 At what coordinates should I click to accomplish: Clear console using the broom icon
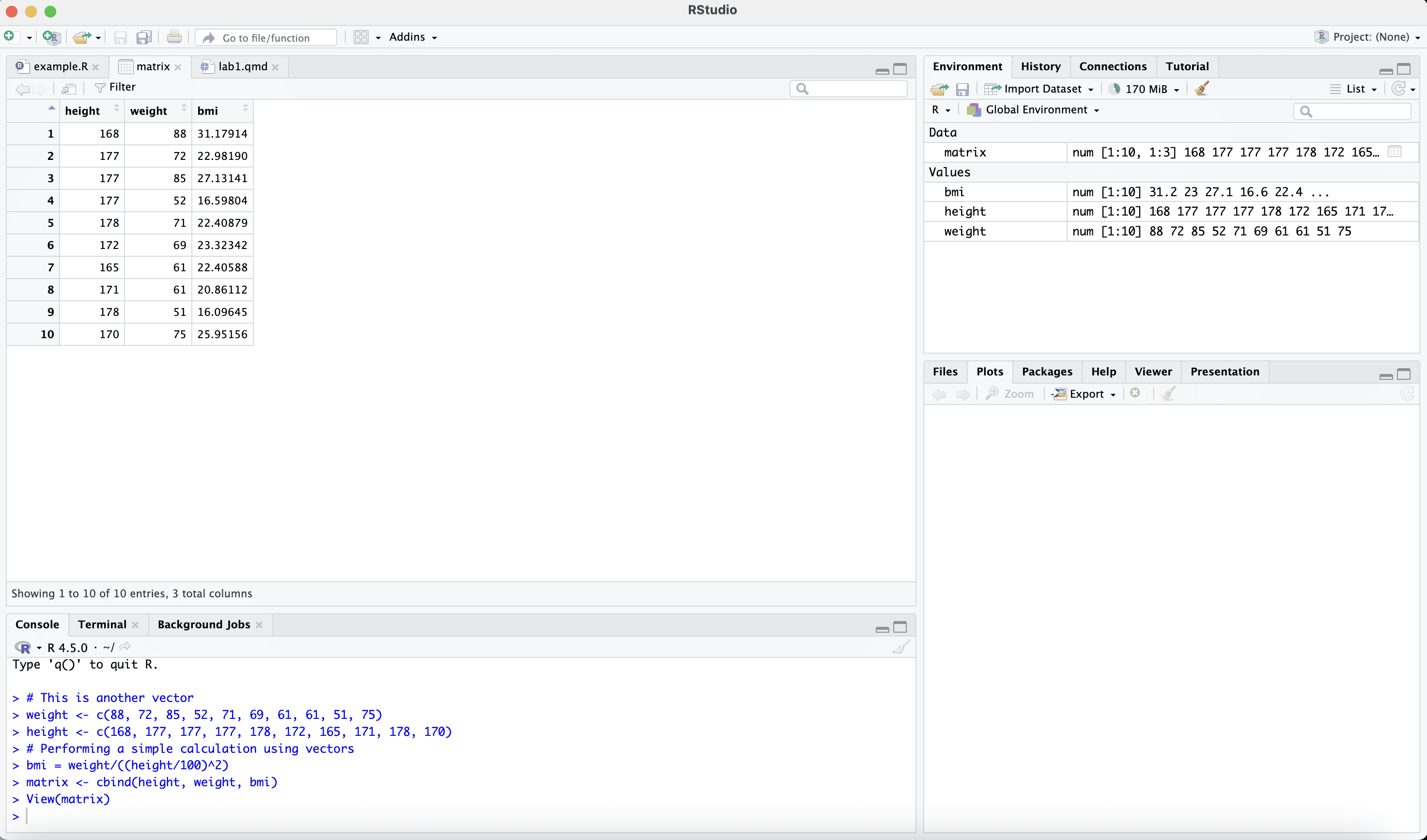(900, 647)
